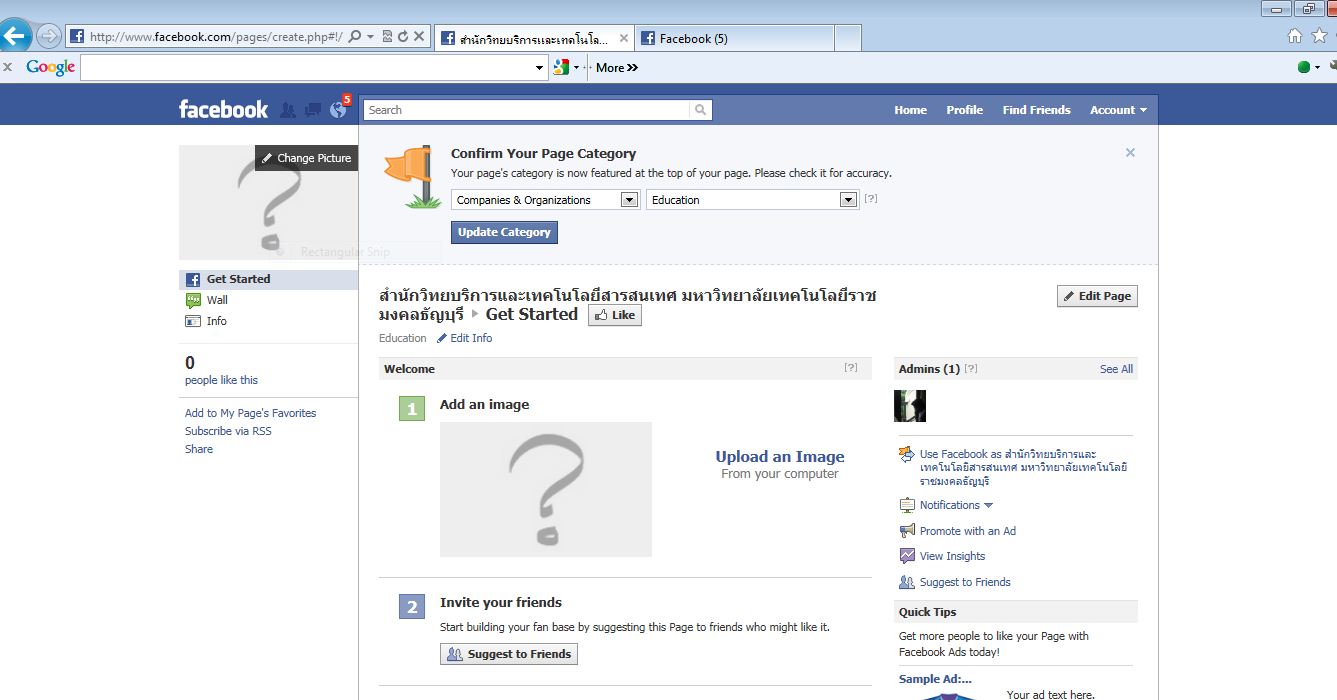
Task: Open the Facebook messages icon
Action: pyautogui.click(x=313, y=110)
